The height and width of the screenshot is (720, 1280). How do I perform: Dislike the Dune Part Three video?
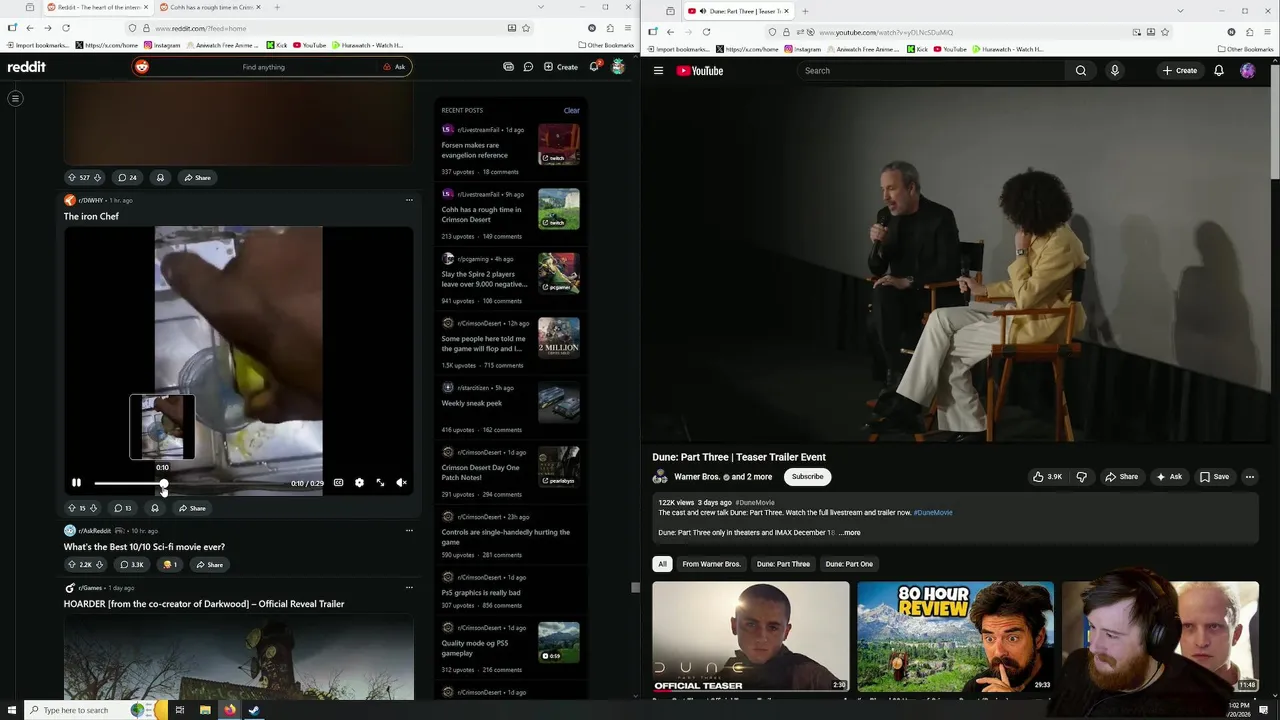(x=1081, y=477)
